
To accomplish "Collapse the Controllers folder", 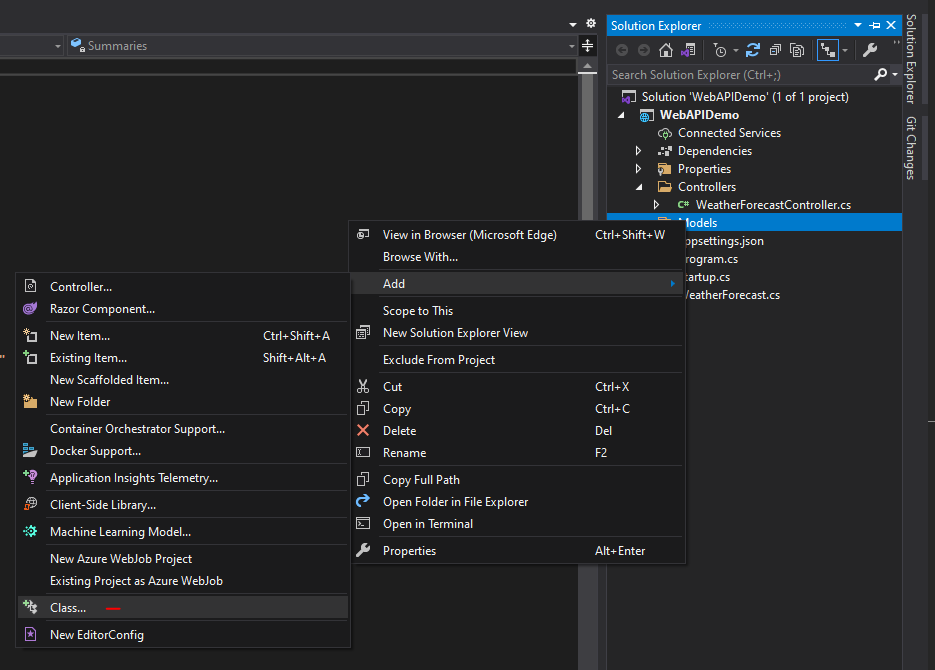I will pos(639,187).
